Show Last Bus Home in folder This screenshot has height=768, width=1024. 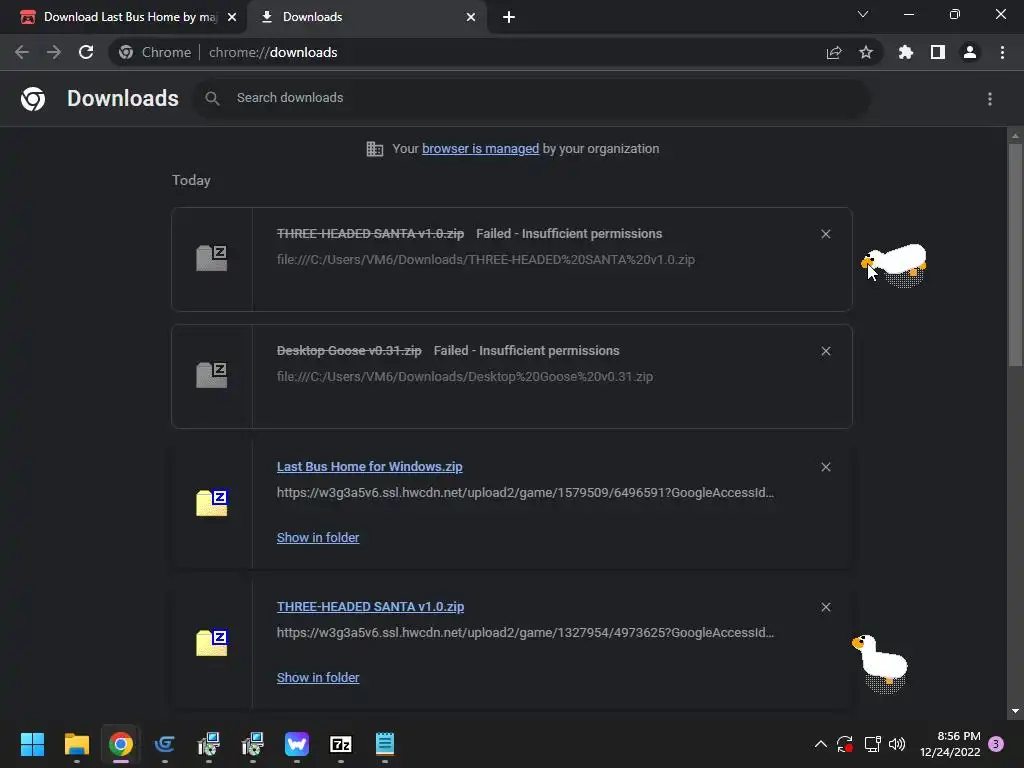(318, 537)
